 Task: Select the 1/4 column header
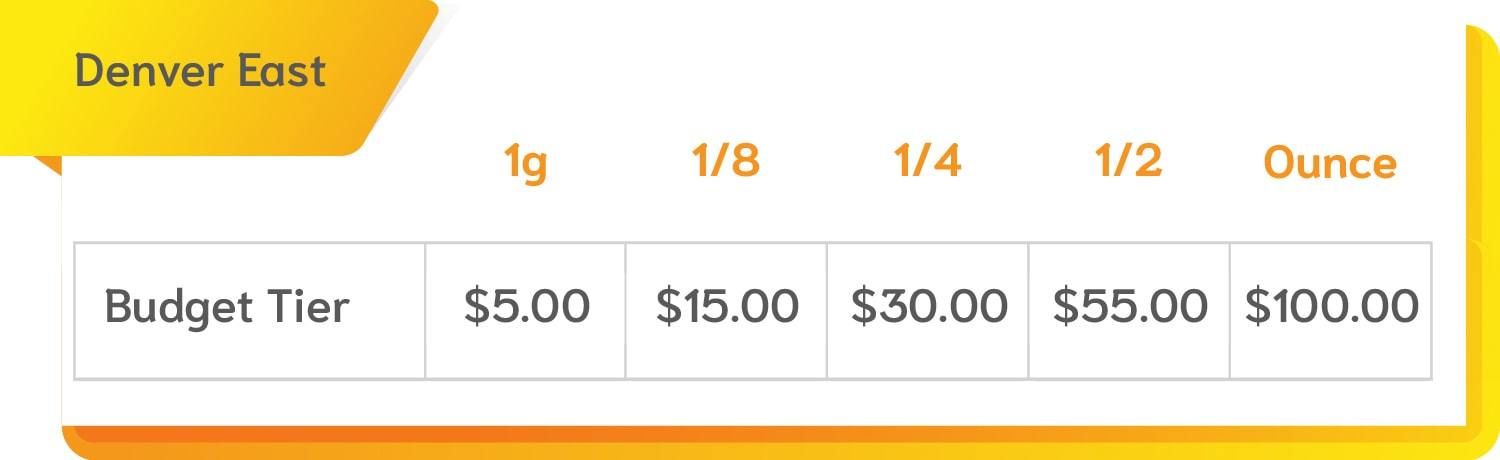click(928, 161)
